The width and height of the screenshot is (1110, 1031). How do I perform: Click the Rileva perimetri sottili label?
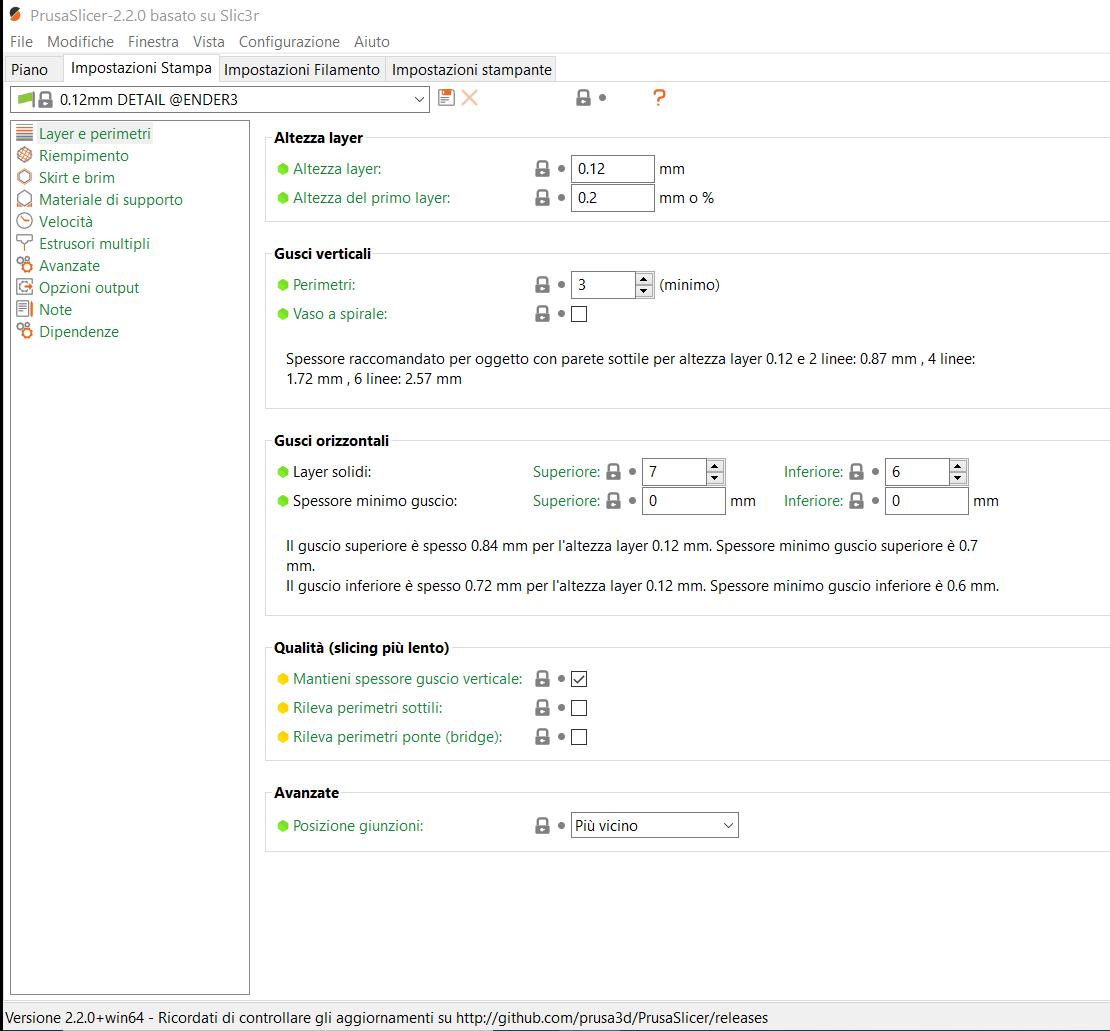coord(367,707)
